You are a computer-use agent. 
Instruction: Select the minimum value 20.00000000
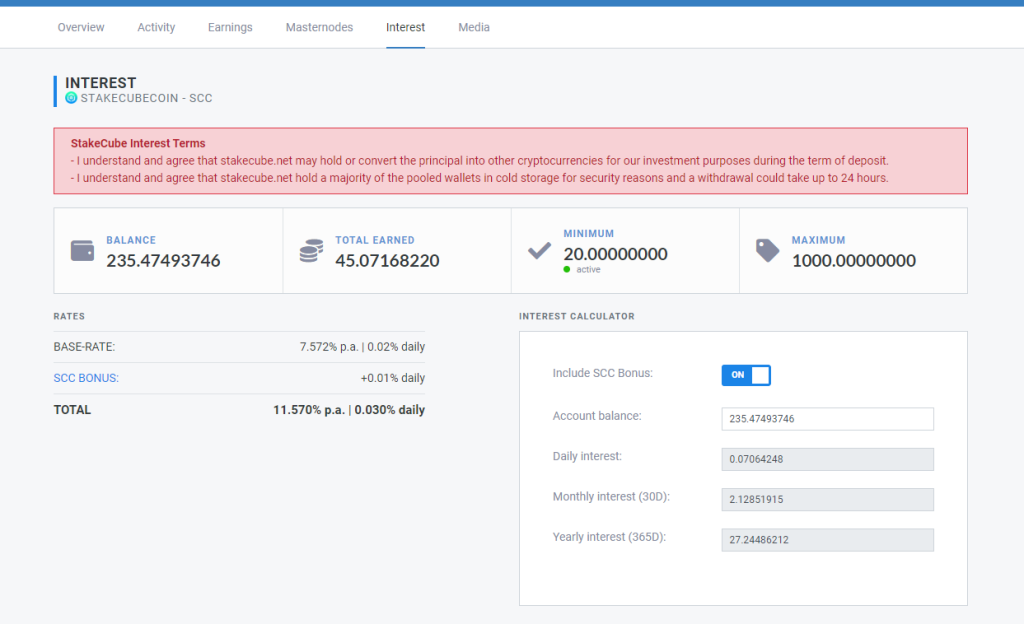(x=615, y=254)
